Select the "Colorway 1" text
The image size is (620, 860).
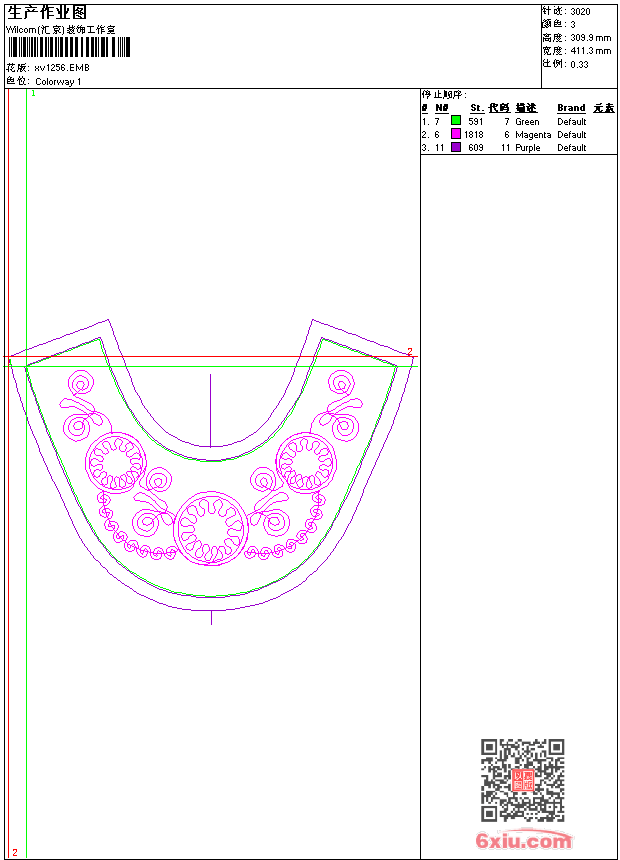pos(58,82)
